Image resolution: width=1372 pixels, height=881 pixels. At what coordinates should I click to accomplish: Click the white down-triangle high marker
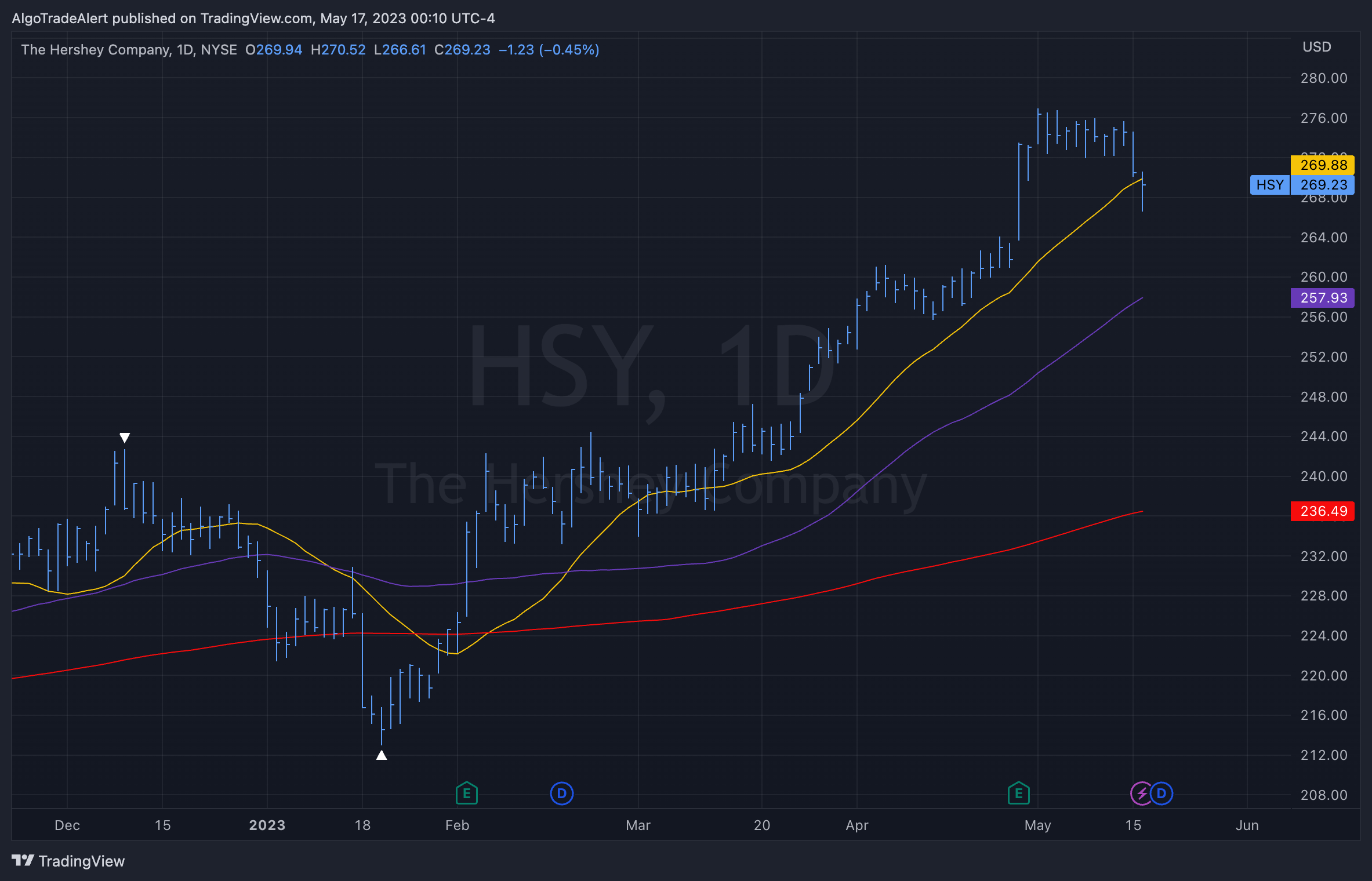(125, 438)
